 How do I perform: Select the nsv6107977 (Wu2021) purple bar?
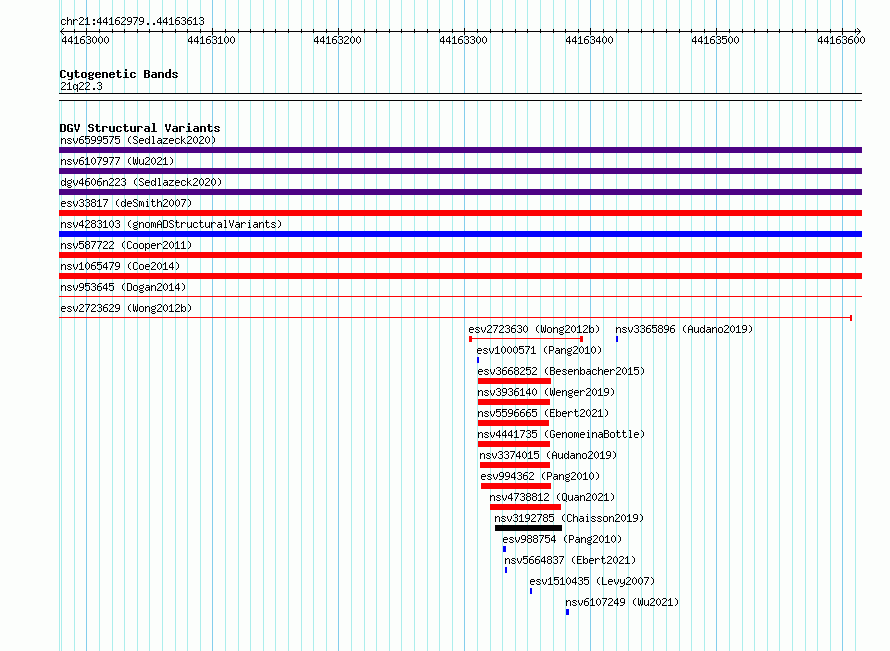(460, 171)
